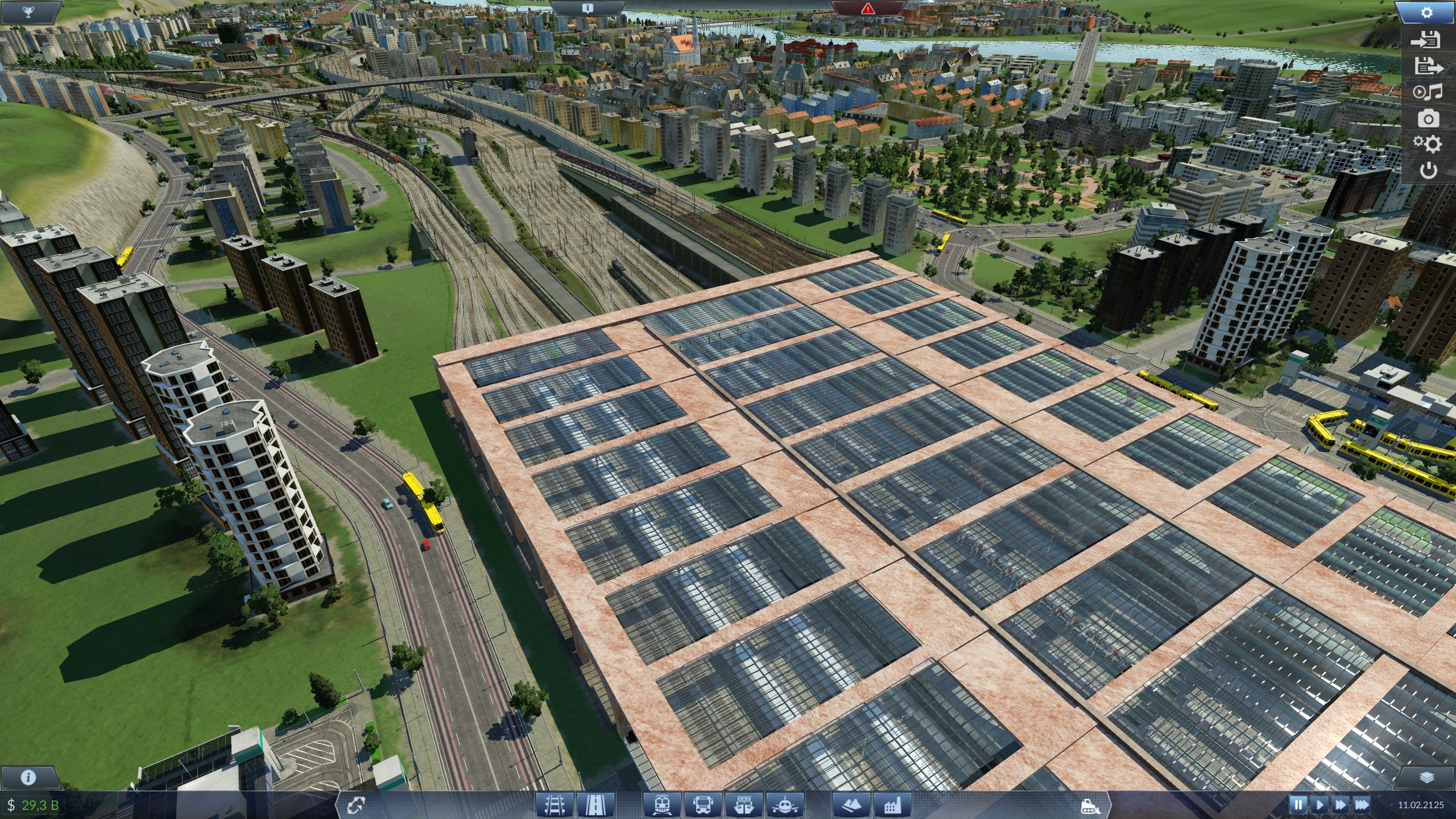
Task: Open the achievements trophy tab
Action: 28,11
